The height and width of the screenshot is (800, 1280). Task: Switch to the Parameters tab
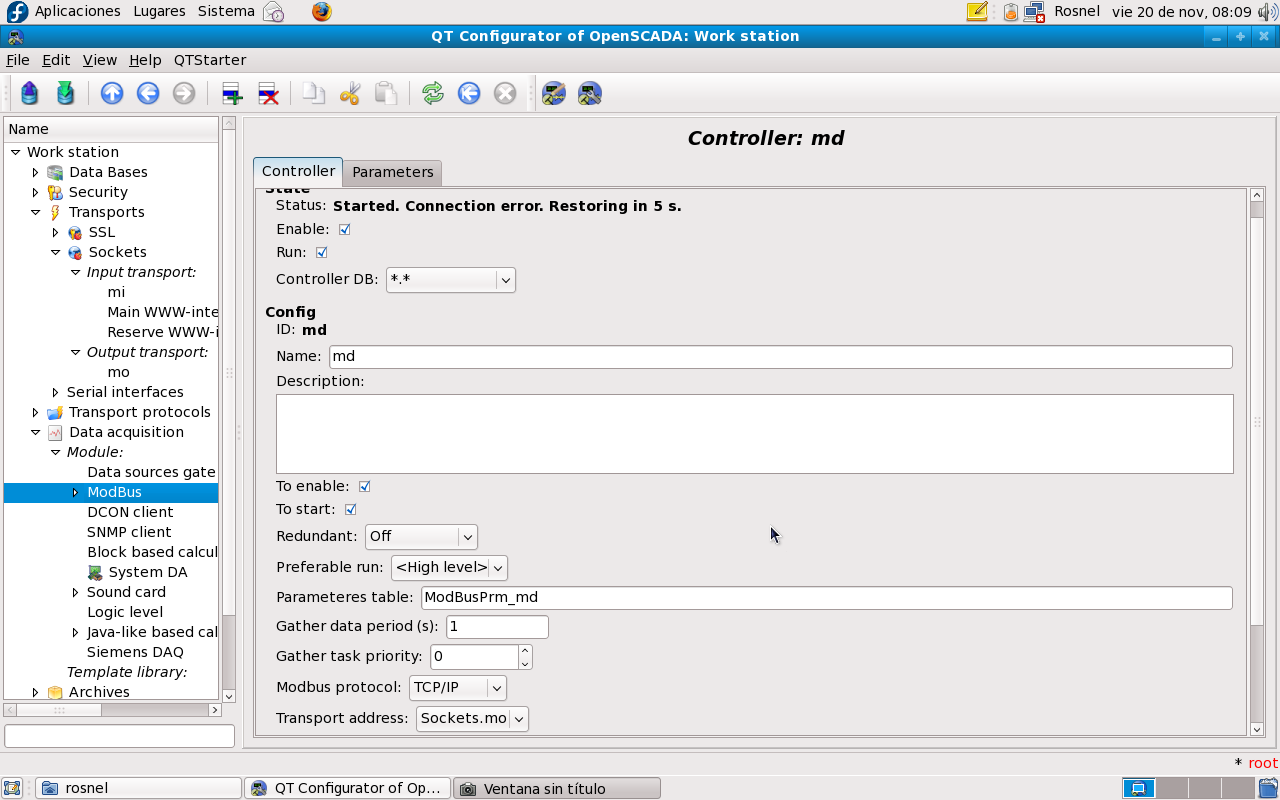click(392, 172)
